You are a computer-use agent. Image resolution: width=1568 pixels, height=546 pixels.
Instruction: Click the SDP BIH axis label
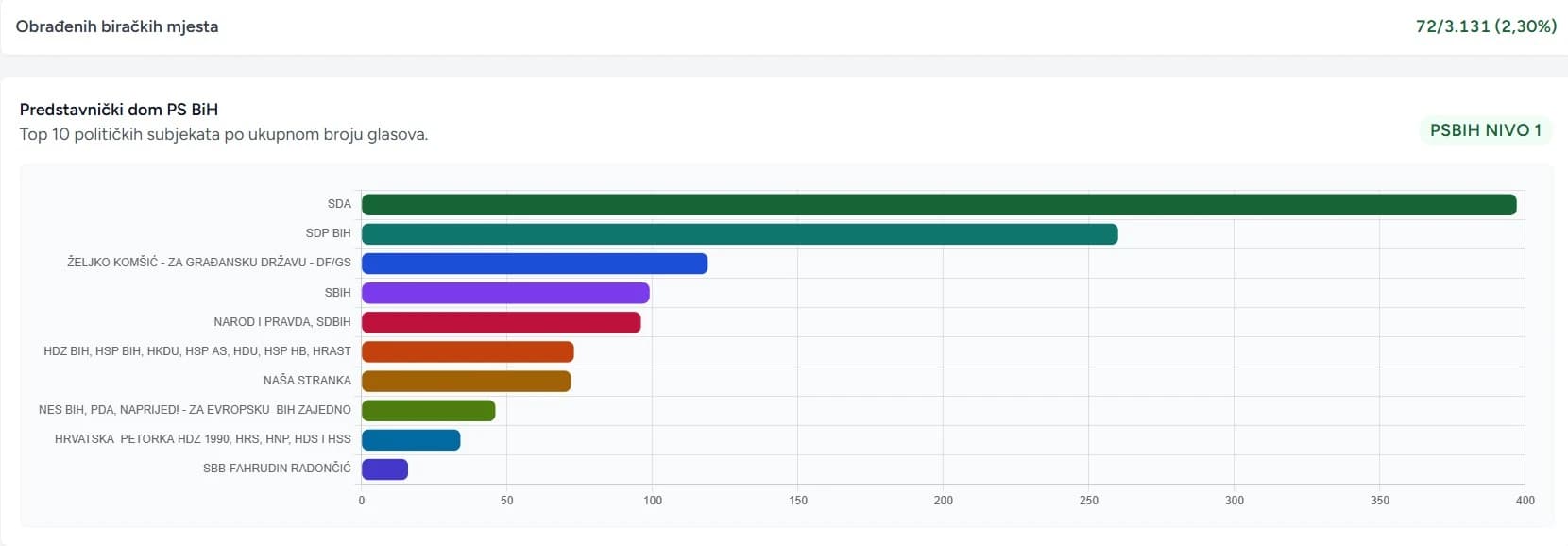[328, 233]
